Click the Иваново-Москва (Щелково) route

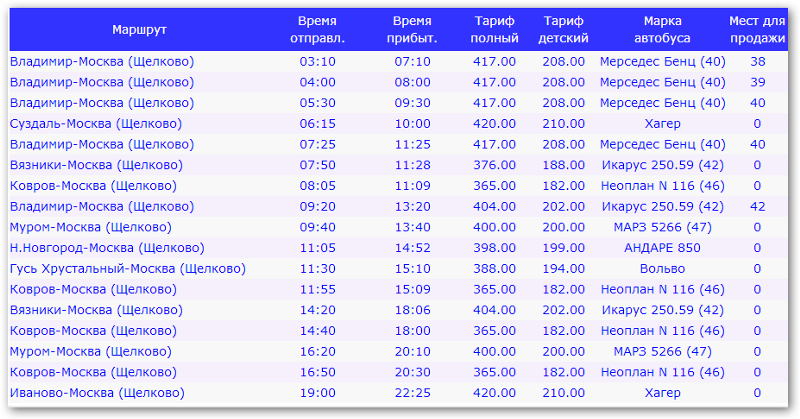pyautogui.click(x=97, y=393)
